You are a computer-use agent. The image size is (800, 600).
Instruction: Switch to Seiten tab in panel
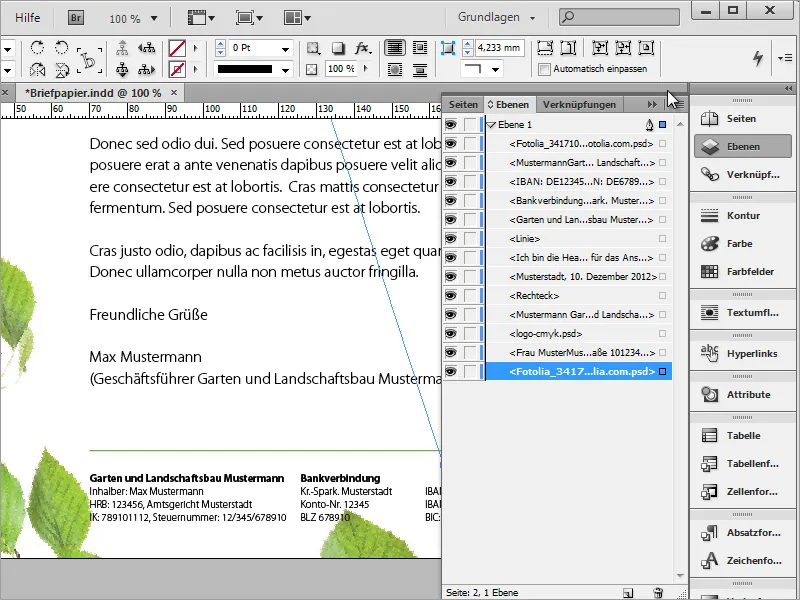coord(463,105)
